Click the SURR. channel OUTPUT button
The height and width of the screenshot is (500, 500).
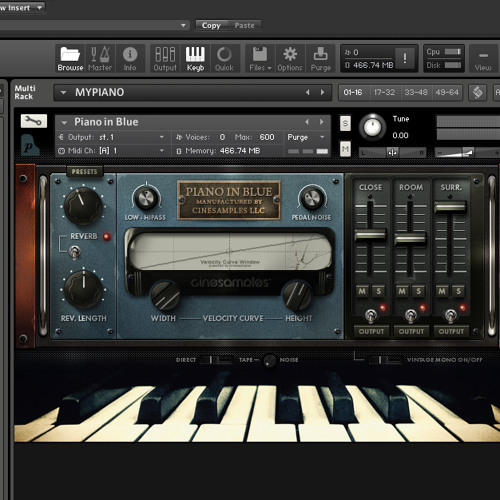[x=451, y=331]
